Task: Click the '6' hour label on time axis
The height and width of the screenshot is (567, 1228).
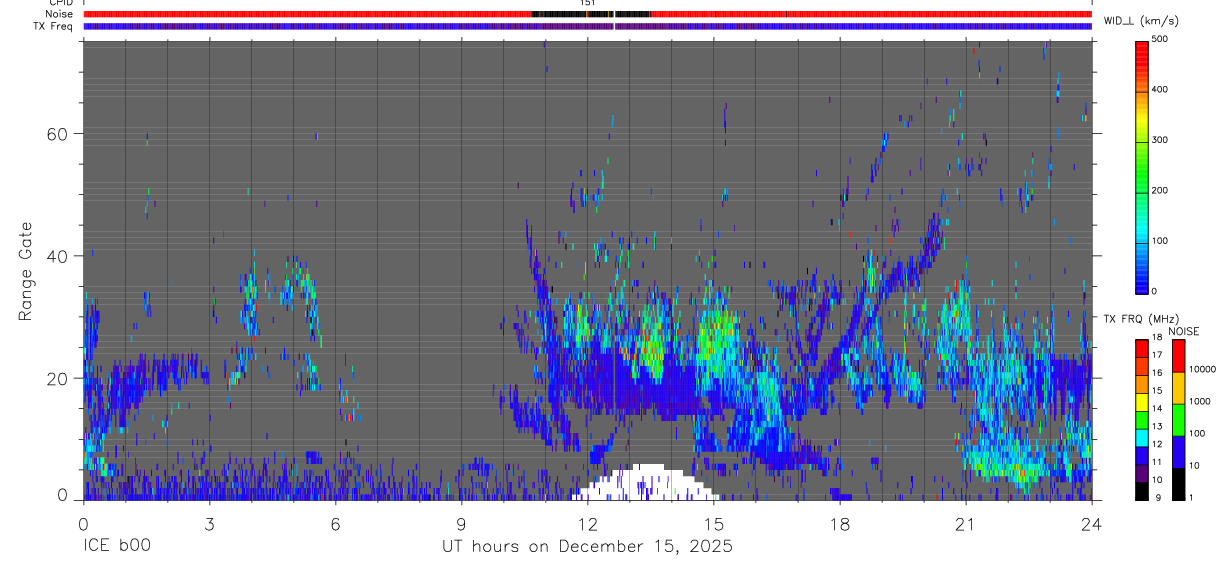Action: coord(335,524)
